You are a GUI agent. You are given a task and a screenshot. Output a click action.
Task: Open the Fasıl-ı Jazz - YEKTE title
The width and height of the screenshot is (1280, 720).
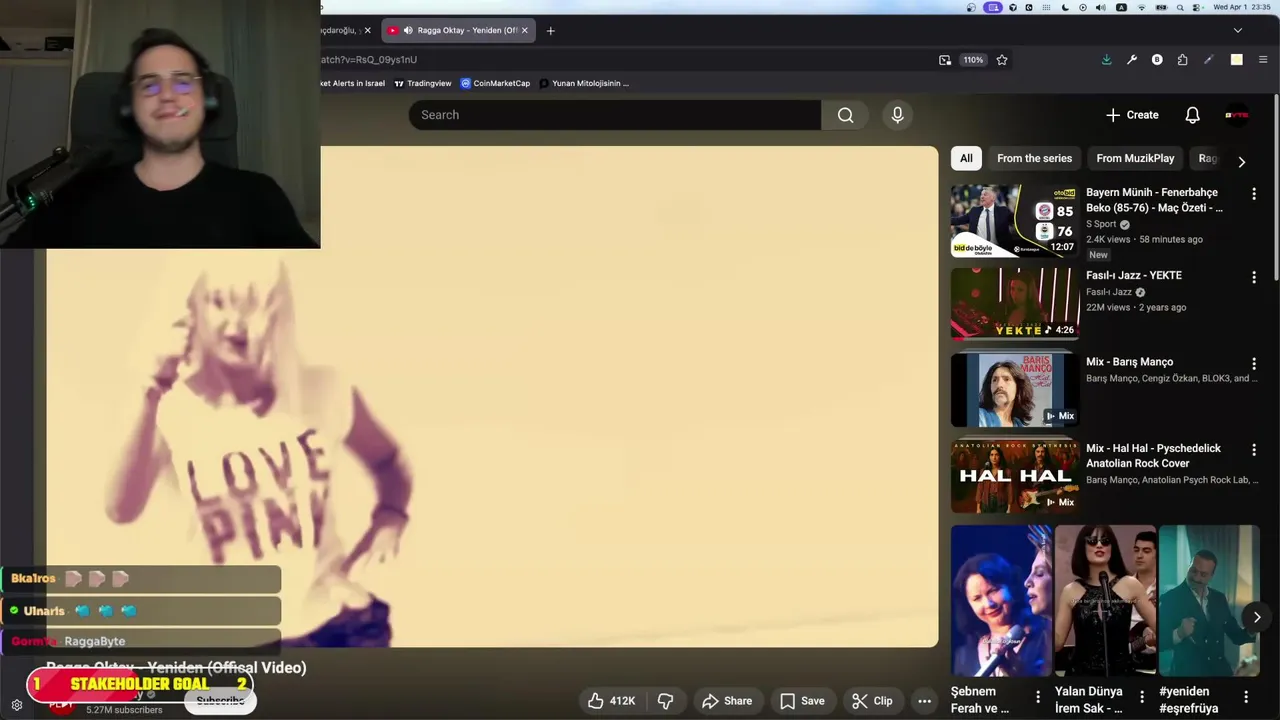point(1133,275)
